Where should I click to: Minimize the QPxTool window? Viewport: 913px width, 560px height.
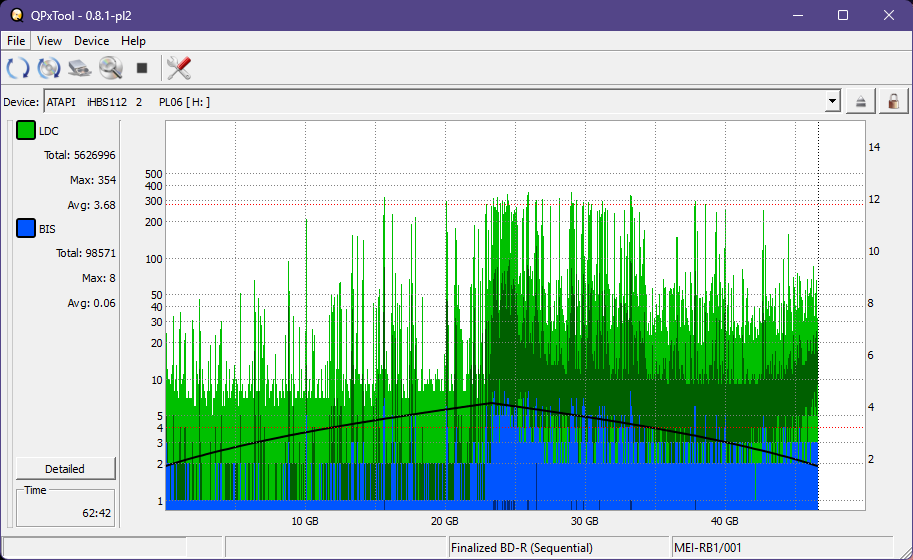pos(798,15)
